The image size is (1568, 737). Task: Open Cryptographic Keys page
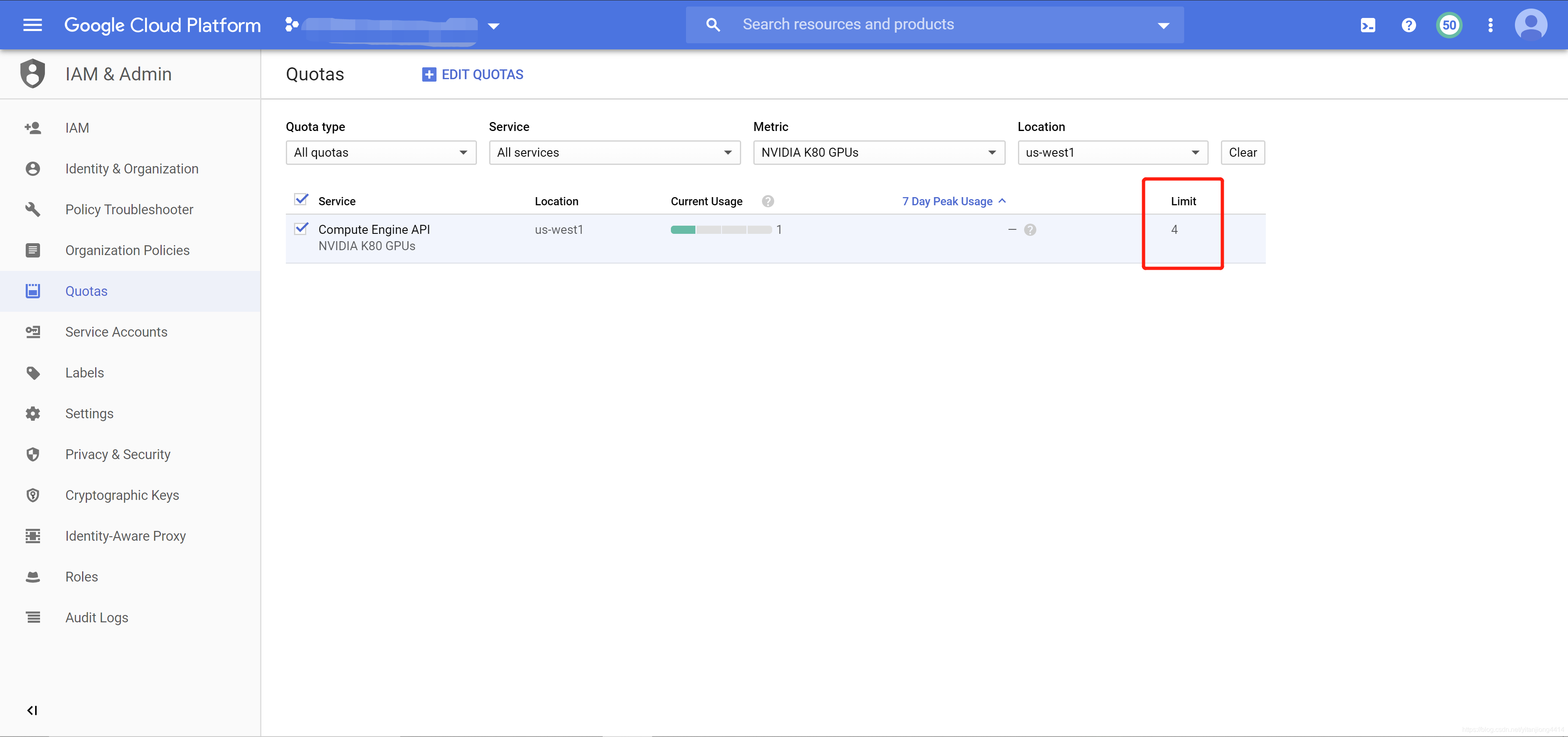click(x=130, y=495)
